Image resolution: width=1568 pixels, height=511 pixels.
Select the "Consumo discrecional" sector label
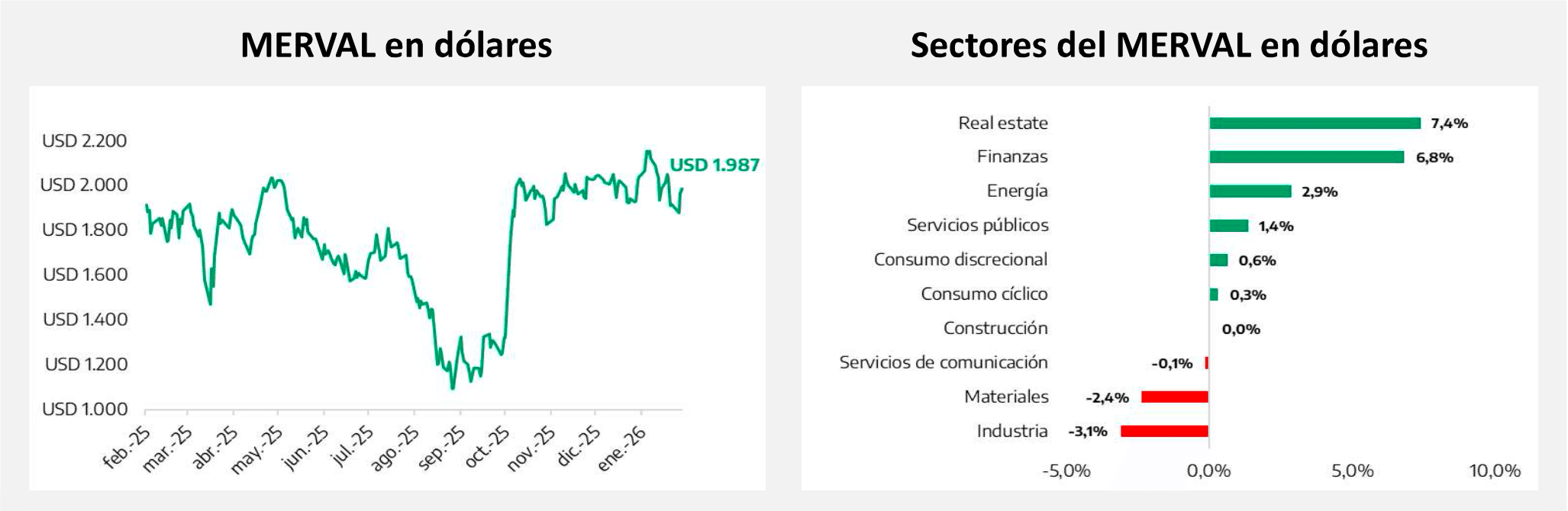pos(960,259)
